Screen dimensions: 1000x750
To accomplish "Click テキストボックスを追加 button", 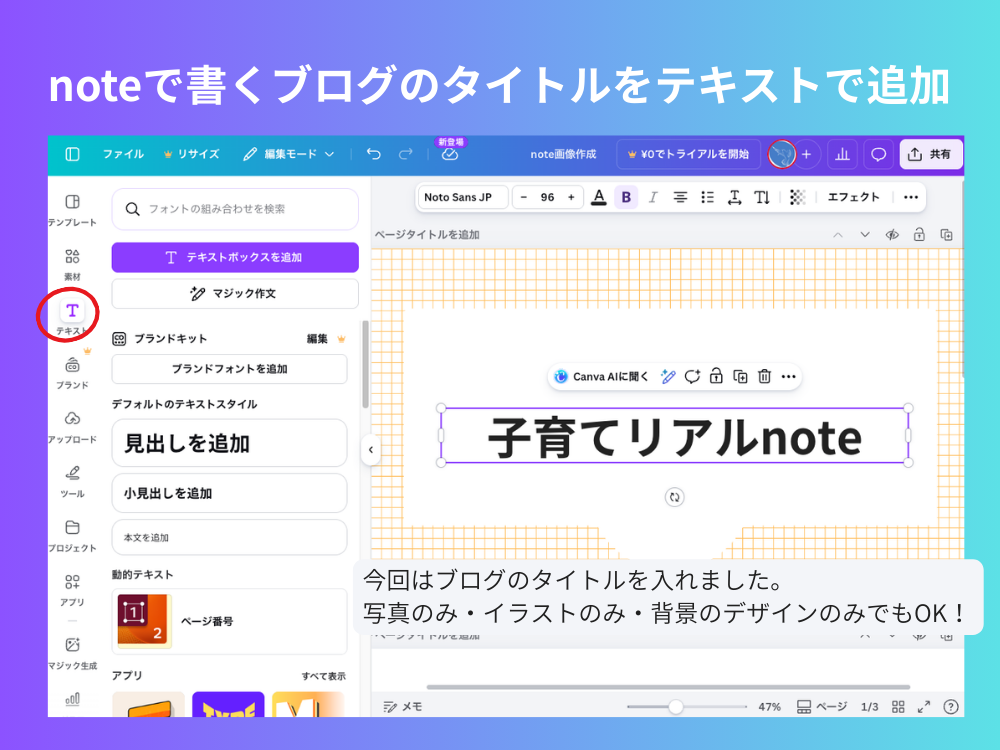I will coord(235,257).
